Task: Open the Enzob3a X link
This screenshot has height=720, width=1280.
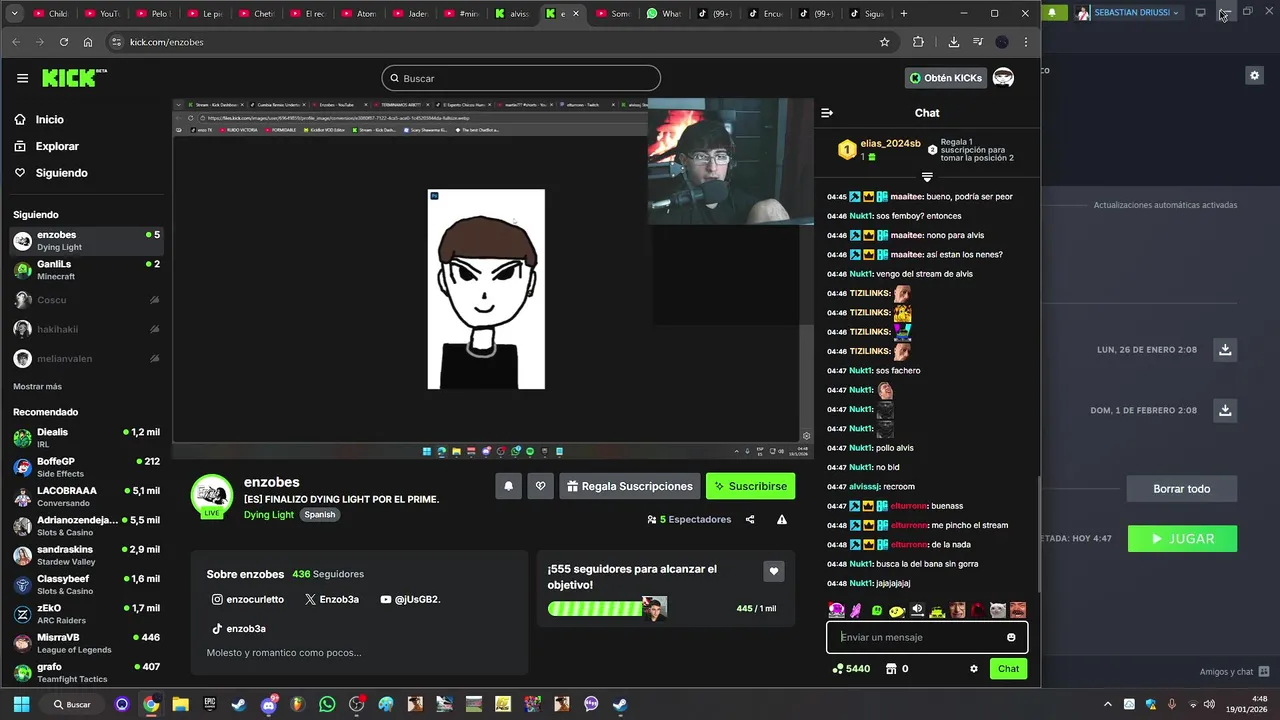Action: tap(332, 599)
